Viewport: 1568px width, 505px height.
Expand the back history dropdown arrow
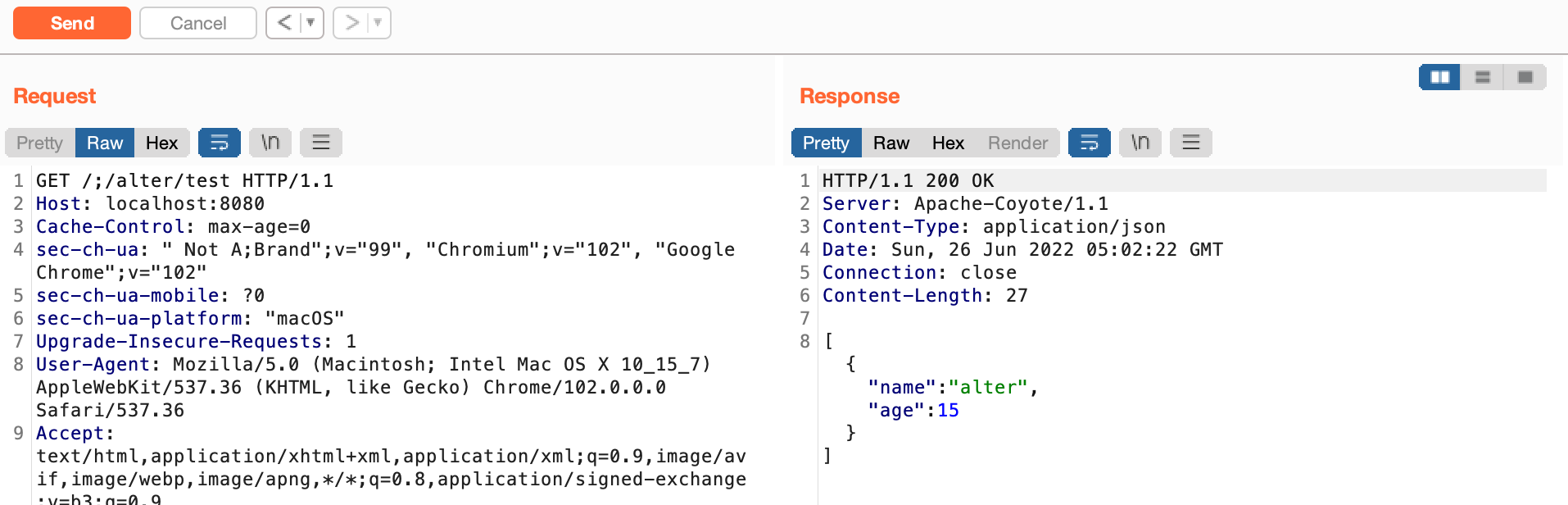click(x=310, y=23)
